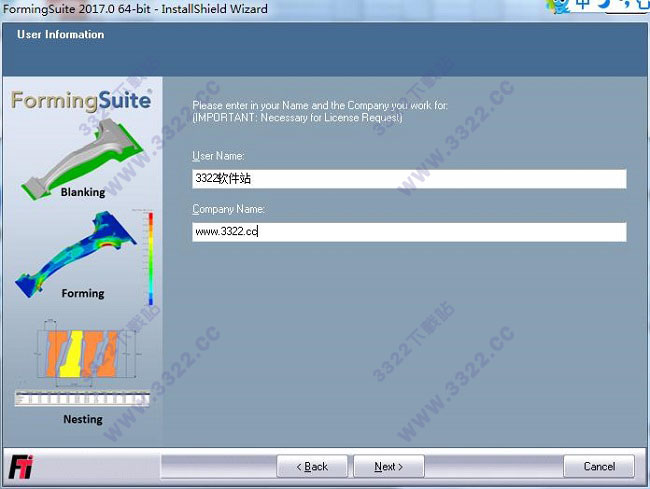Click the Blanking part thumbnail
This screenshot has height=489, width=650.
[83, 157]
